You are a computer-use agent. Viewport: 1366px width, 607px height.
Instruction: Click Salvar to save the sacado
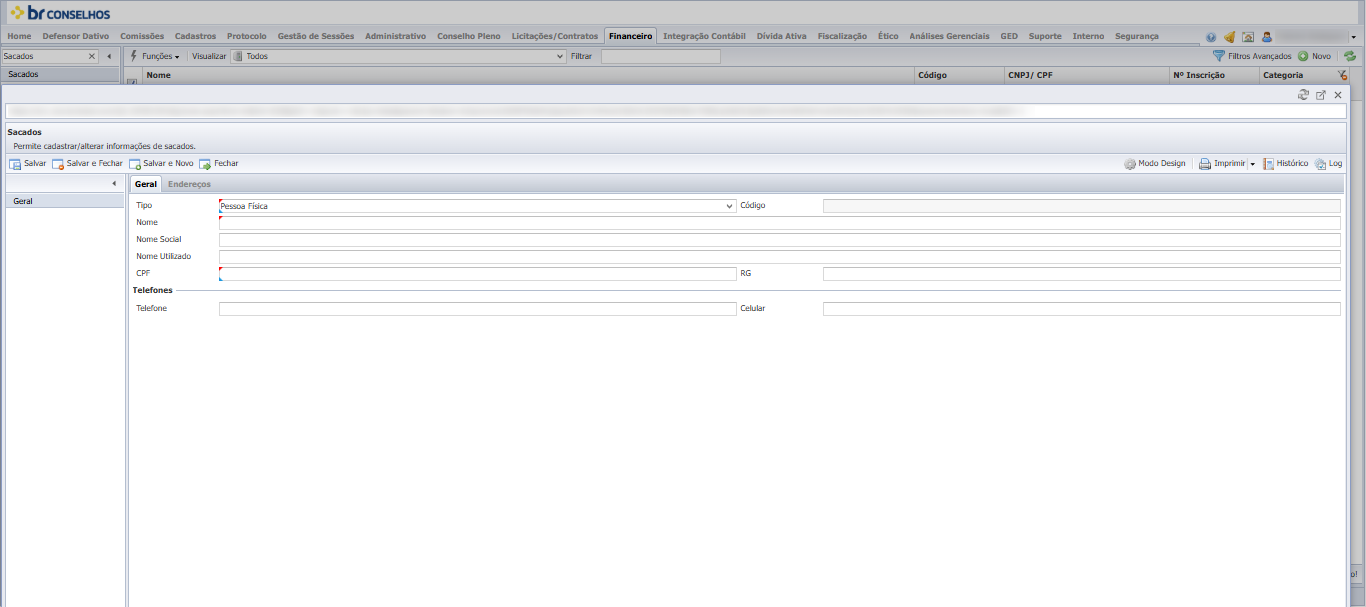pos(28,164)
